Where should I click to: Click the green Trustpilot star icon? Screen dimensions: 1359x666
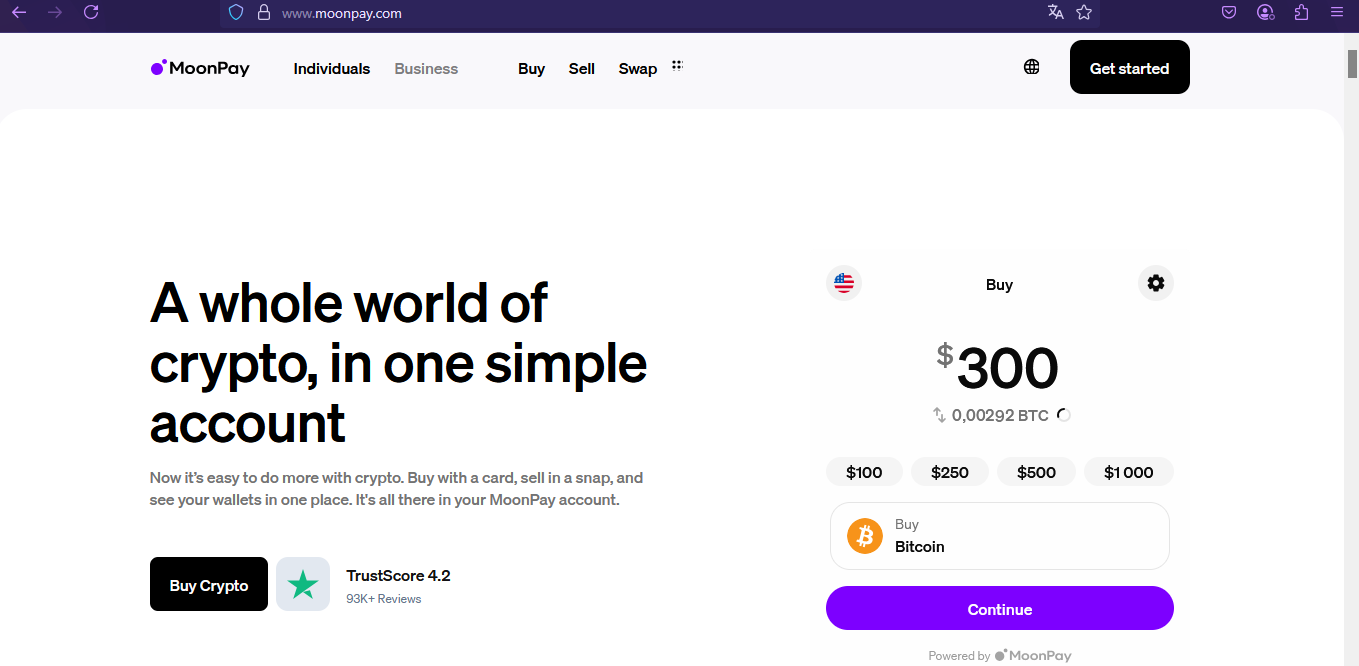pos(303,584)
